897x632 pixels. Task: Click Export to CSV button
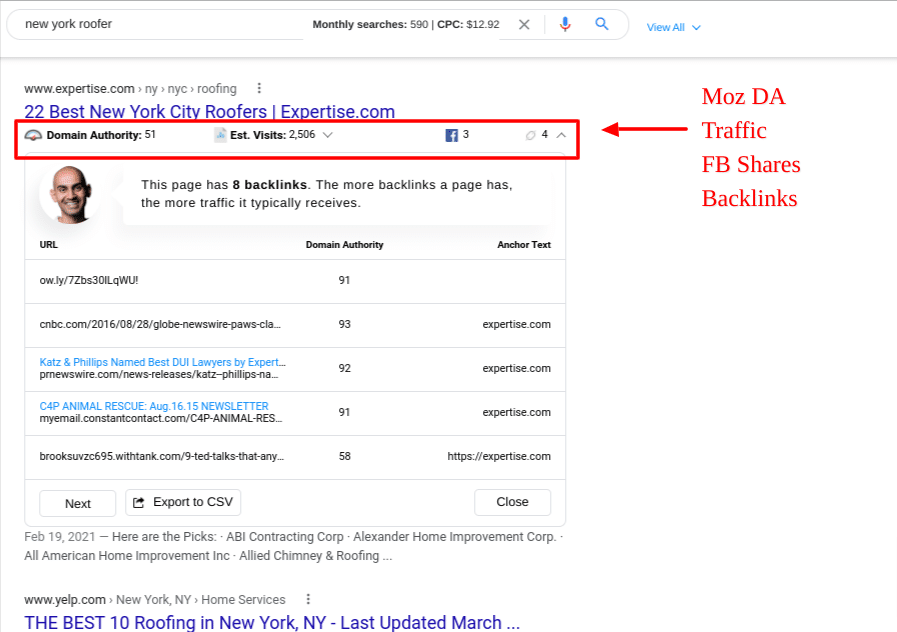(x=183, y=502)
